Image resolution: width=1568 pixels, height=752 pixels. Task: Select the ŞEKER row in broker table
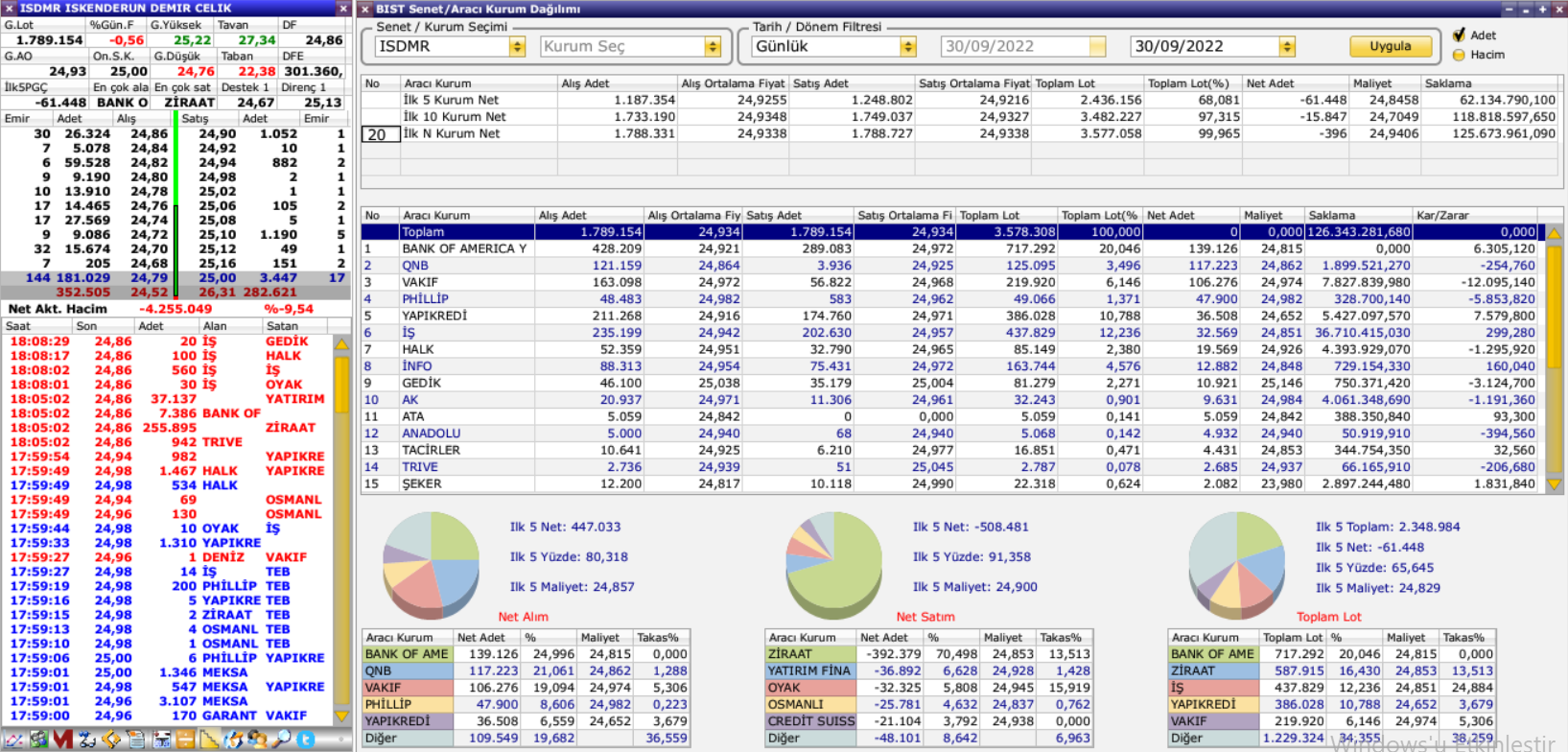pyautogui.click(x=949, y=484)
